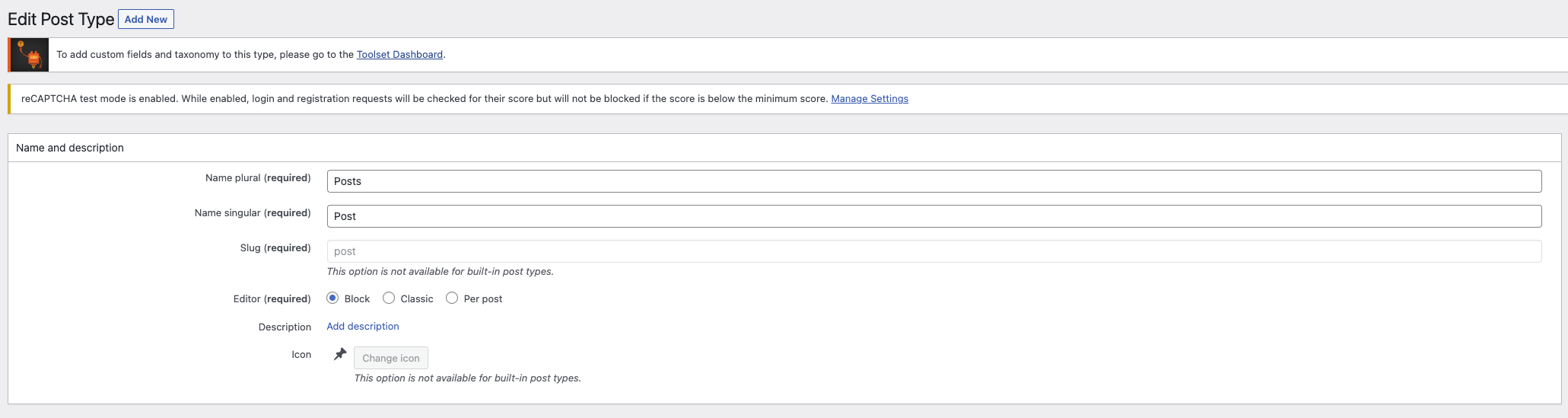Click the Edit Post Type page heading
This screenshot has height=418, width=1568.
click(61, 19)
